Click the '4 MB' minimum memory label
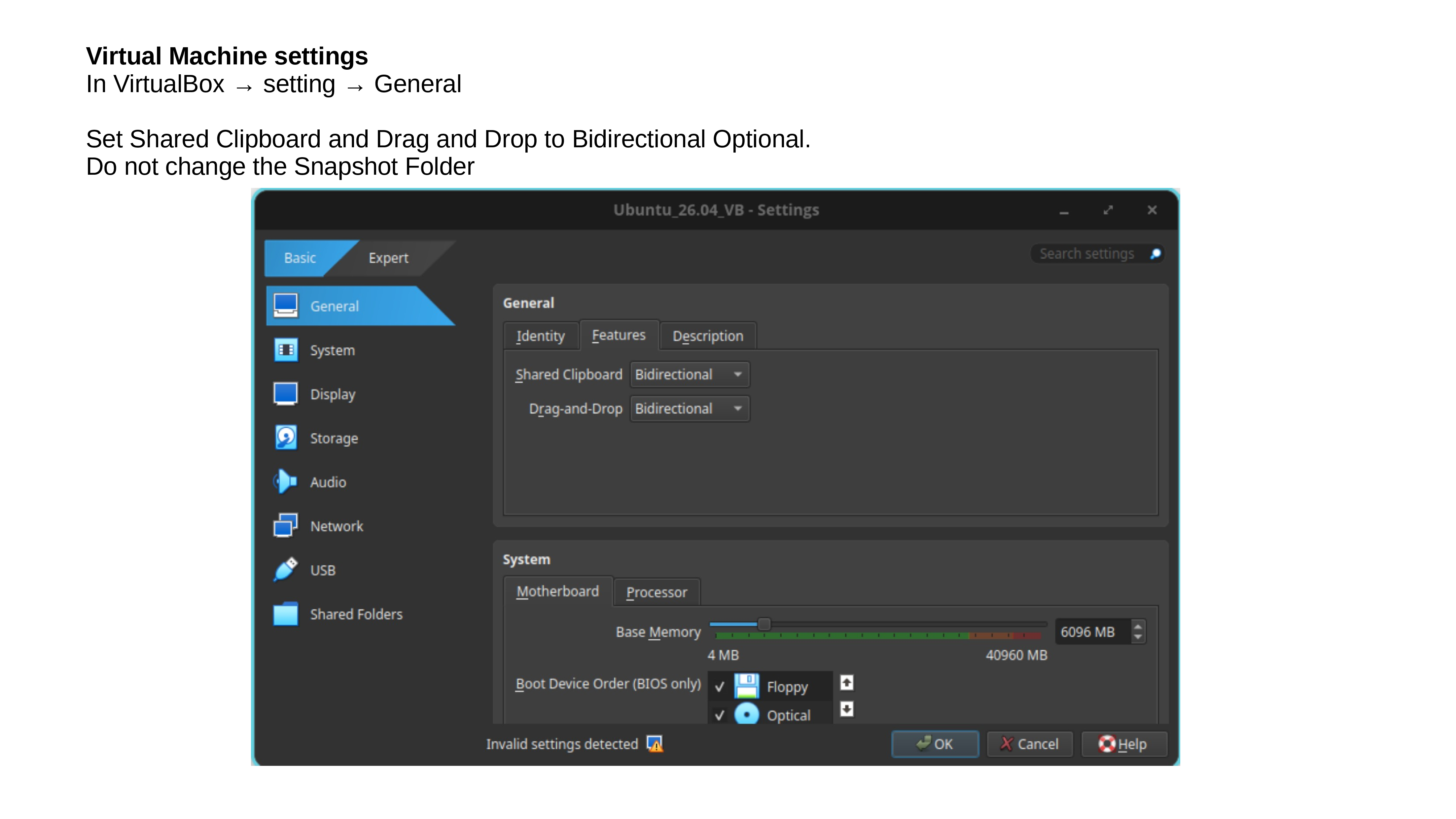Viewport: 1456px width, 819px height. click(x=723, y=655)
